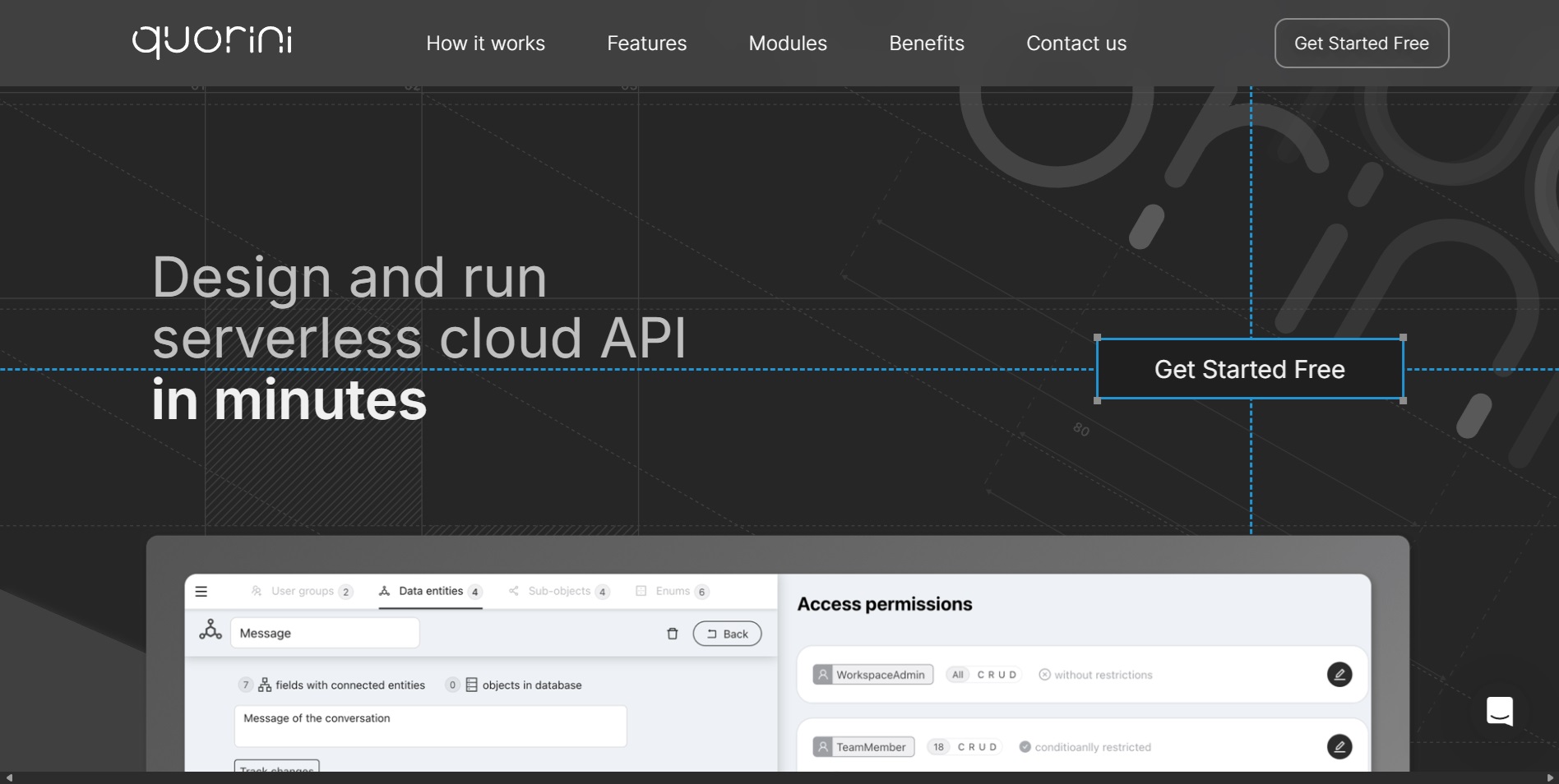
Task: Click the Back button
Action: [x=727, y=634]
